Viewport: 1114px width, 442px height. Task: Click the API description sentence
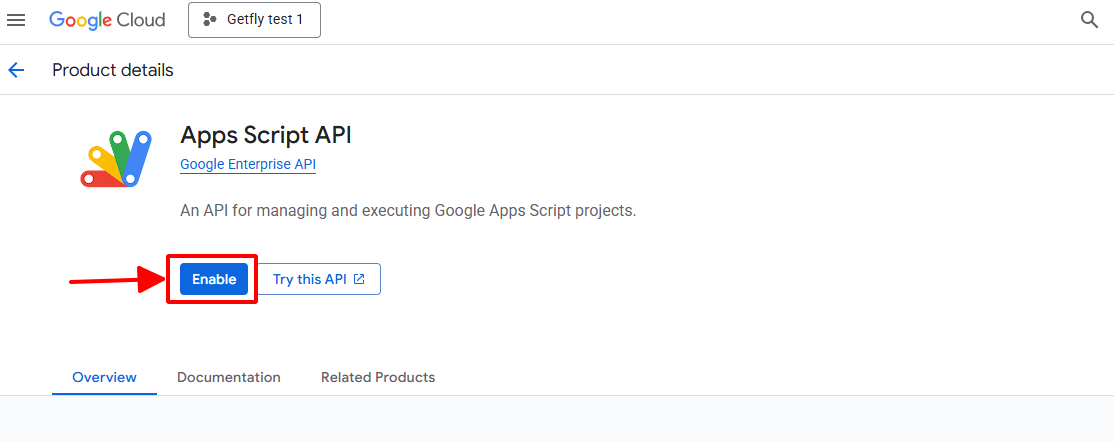click(408, 211)
